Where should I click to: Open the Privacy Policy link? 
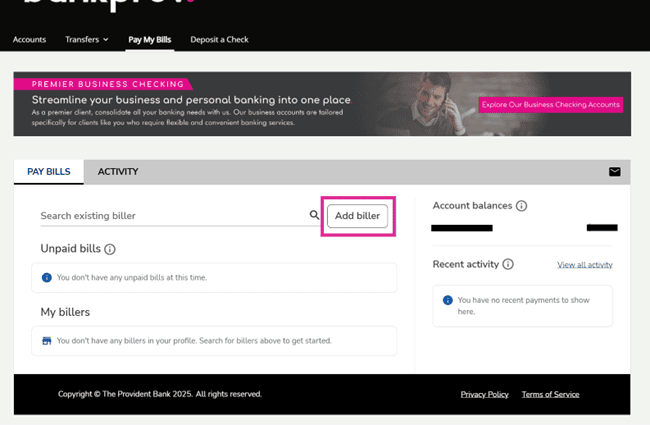click(x=484, y=394)
